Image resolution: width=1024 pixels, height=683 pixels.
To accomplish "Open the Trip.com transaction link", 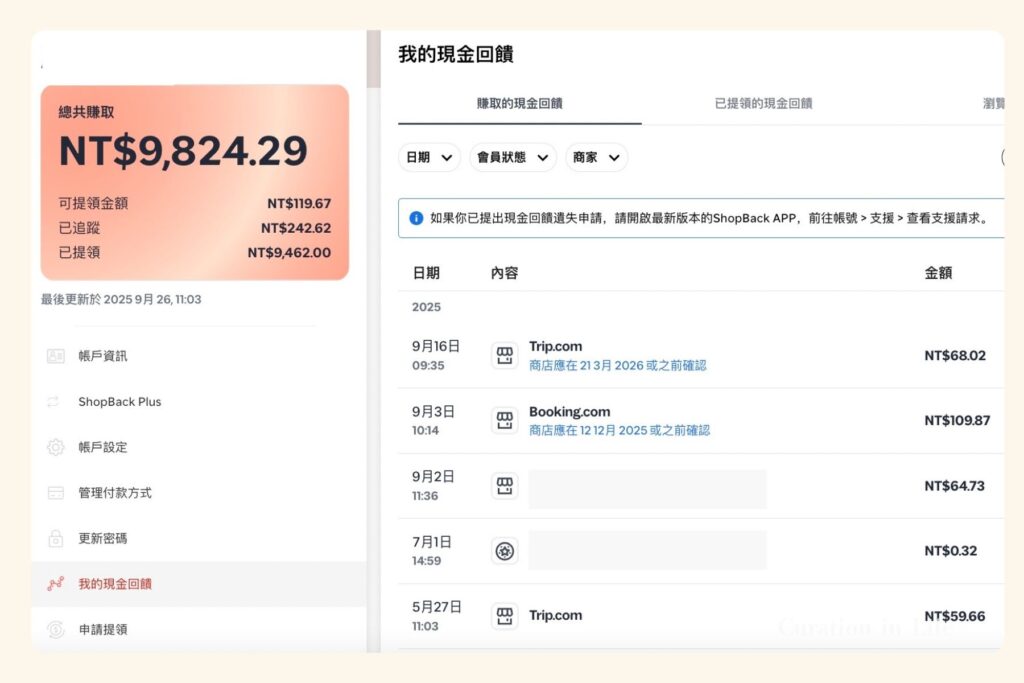I will pos(556,346).
